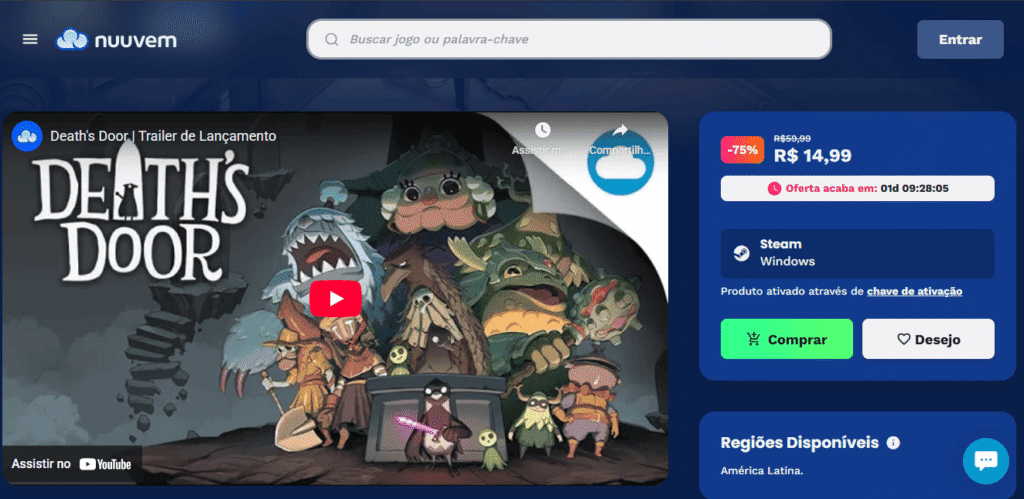Click the Steam platform icon
Screen dimensions: 1024x499
739,253
